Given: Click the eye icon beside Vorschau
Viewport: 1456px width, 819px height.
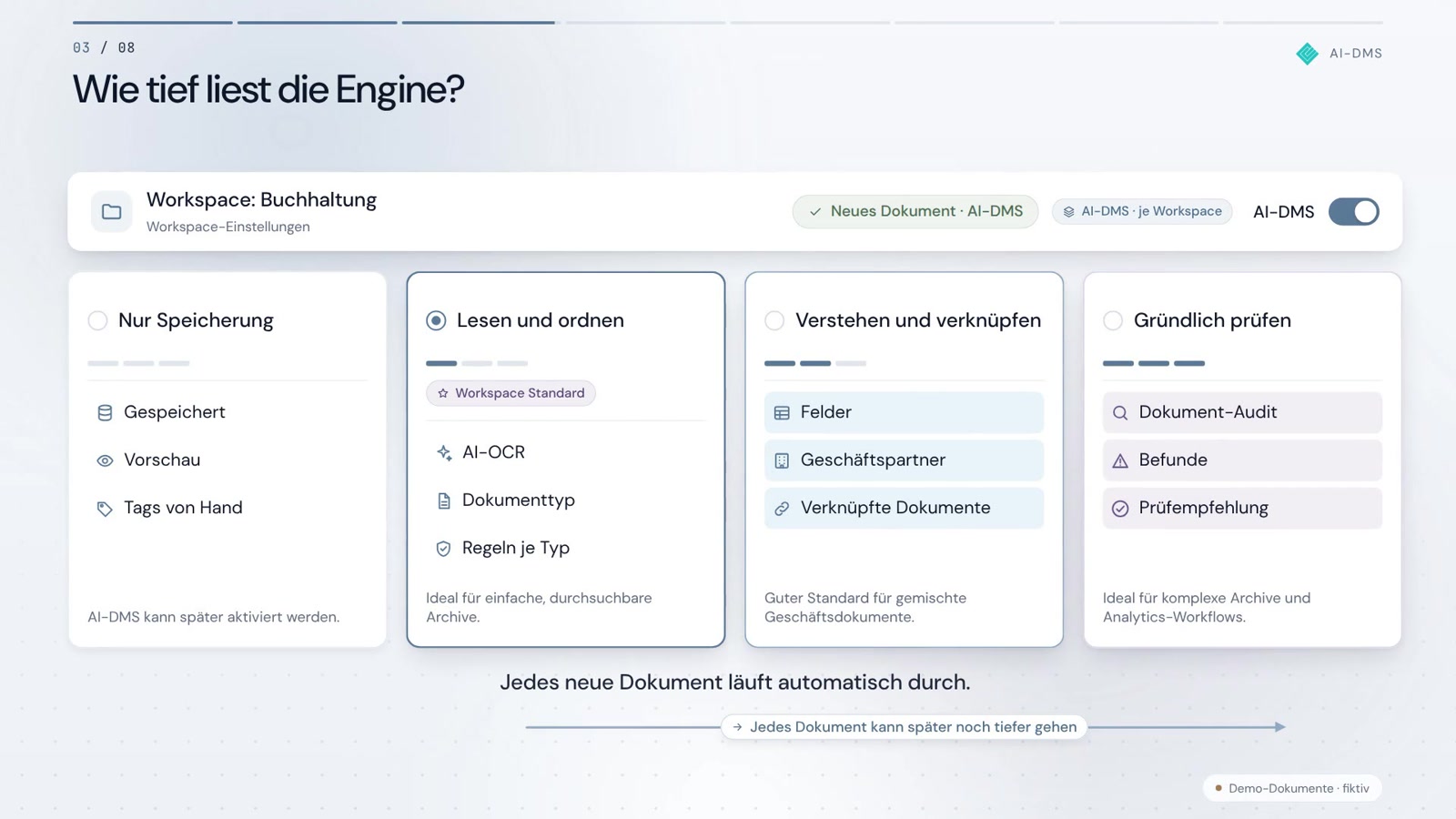Looking at the screenshot, I should tap(105, 460).
